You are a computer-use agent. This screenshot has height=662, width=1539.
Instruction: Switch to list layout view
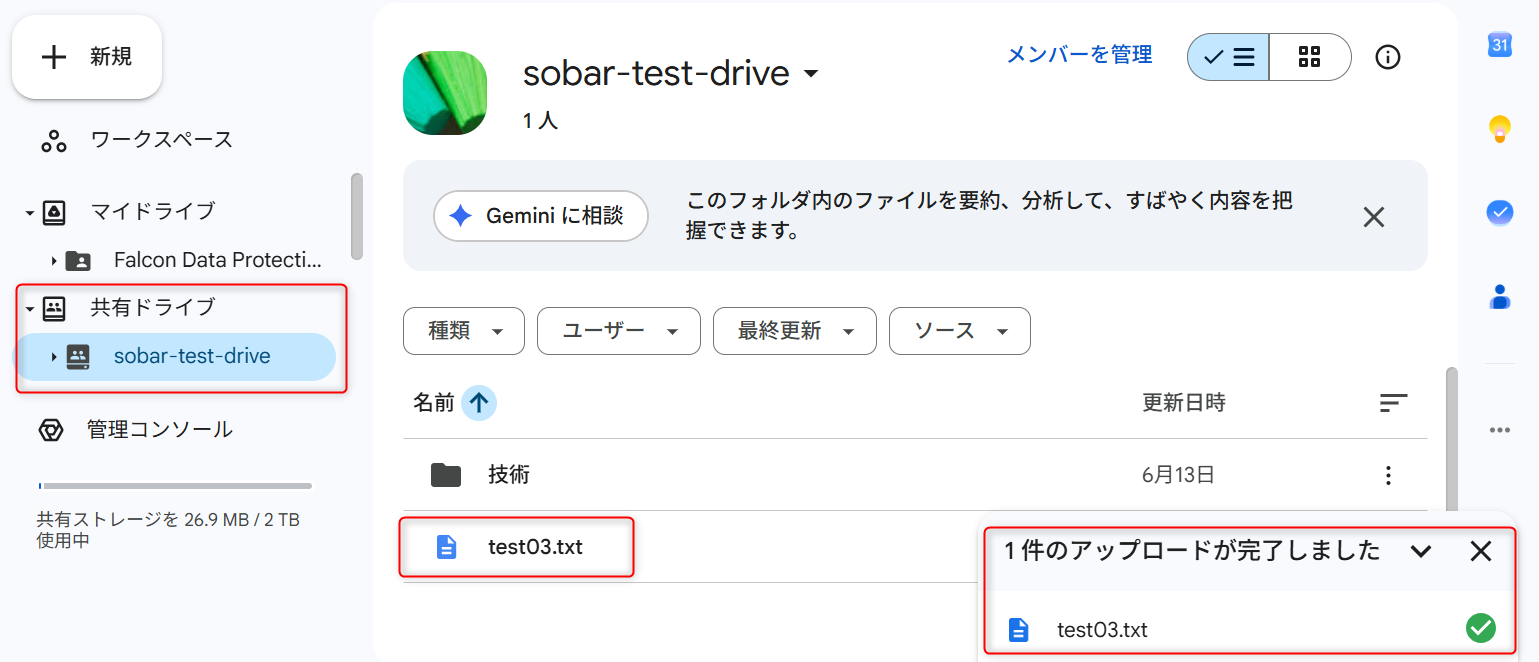(x=1228, y=57)
